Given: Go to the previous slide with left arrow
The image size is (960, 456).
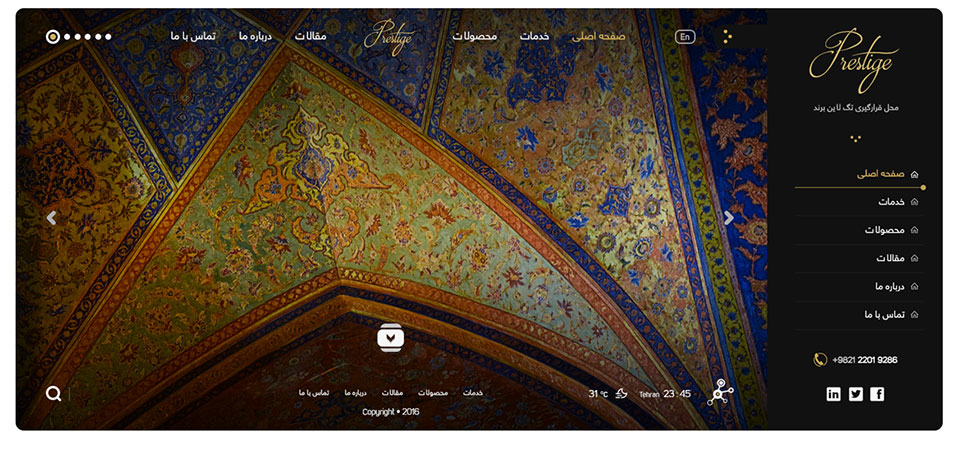Looking at the screenshot, I should [x=51, y=218].
